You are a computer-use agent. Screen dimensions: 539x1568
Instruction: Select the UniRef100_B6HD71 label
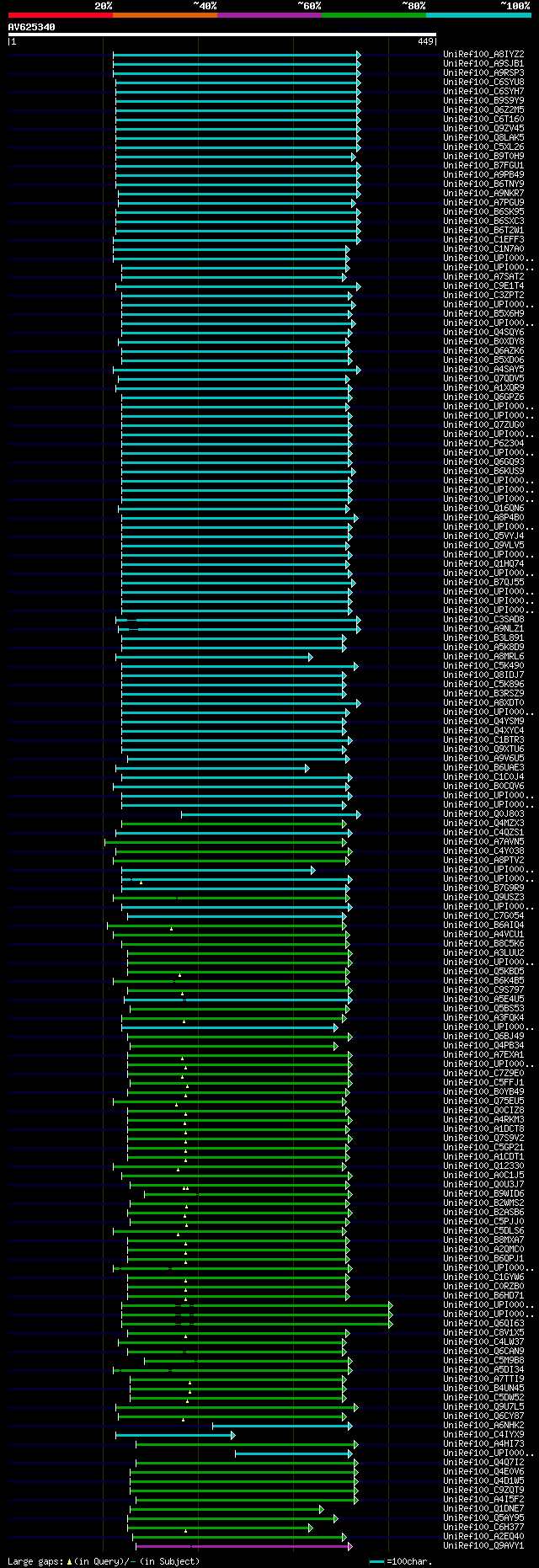483,1295
